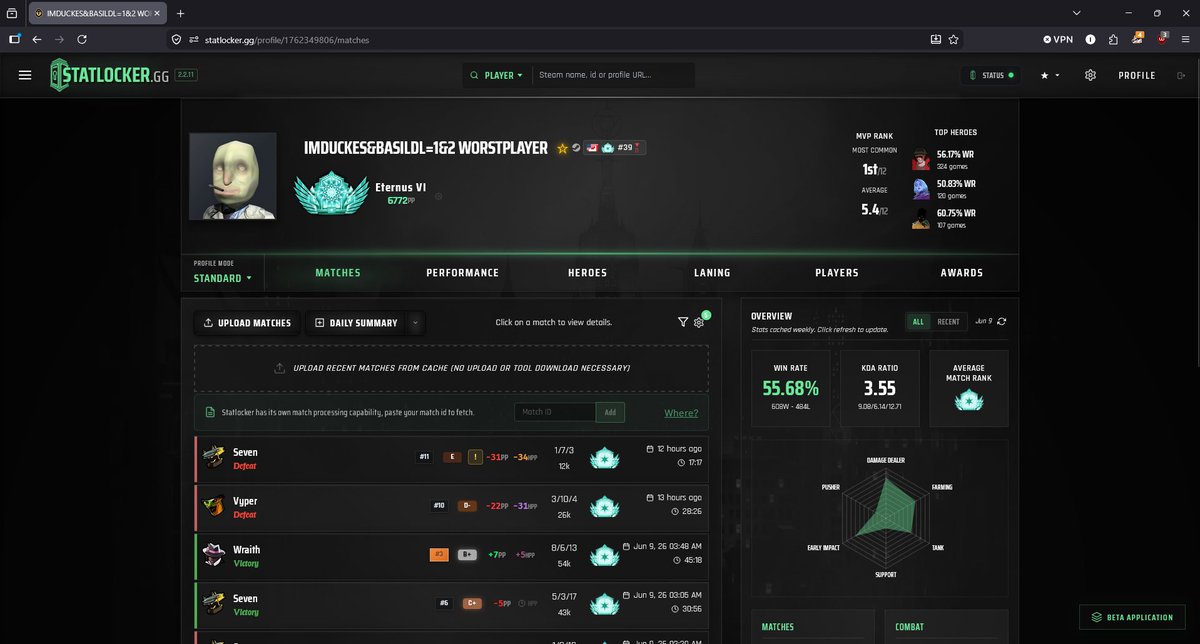Open the Steam profile icon next to the name
Image resolution: width=1200 pixels, height=644 pixels.
point(576,148)
